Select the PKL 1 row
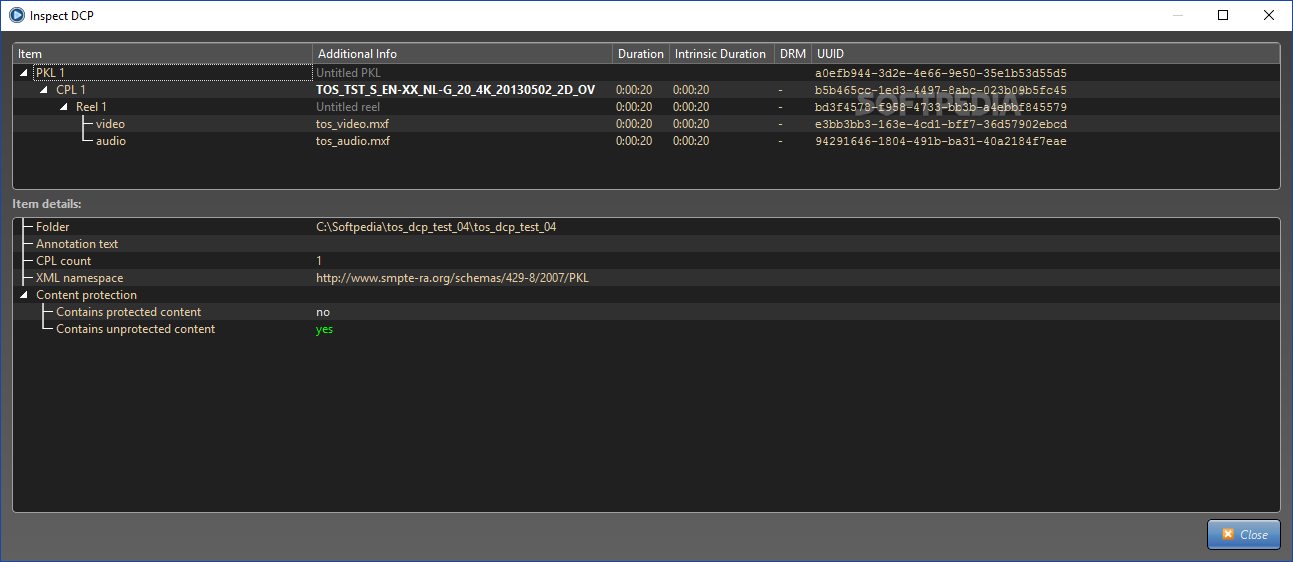The width and height of the screenshot is (1293, 562). [x=646, y=73]
